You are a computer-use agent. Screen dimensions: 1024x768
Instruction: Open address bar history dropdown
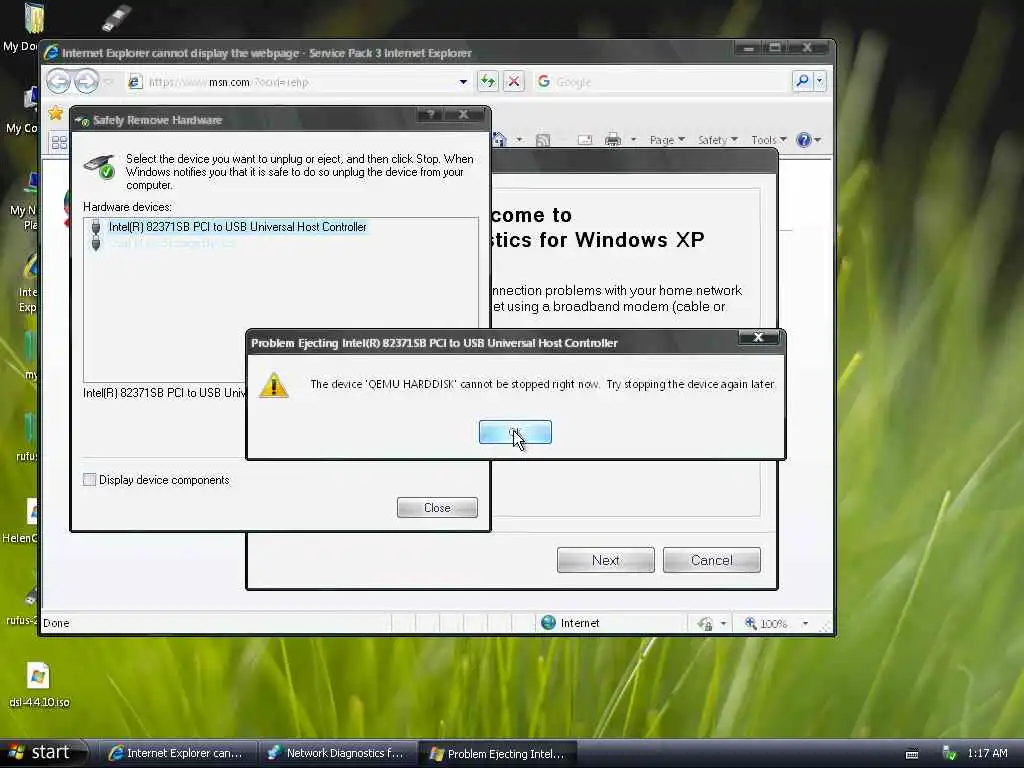click(463, 82)
